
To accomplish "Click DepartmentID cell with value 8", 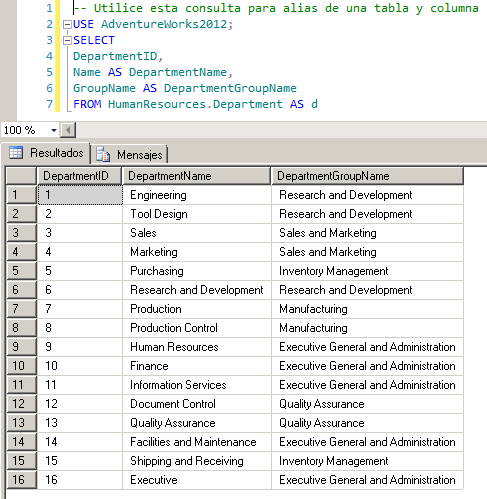I will [80, 328].
